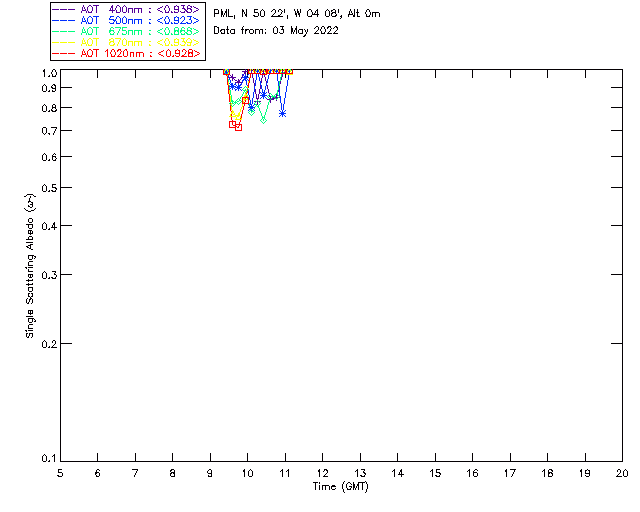Screen dimensions: 640x512
Task: Click the x-axis tick label 5
Action: (x=60, y=473)
